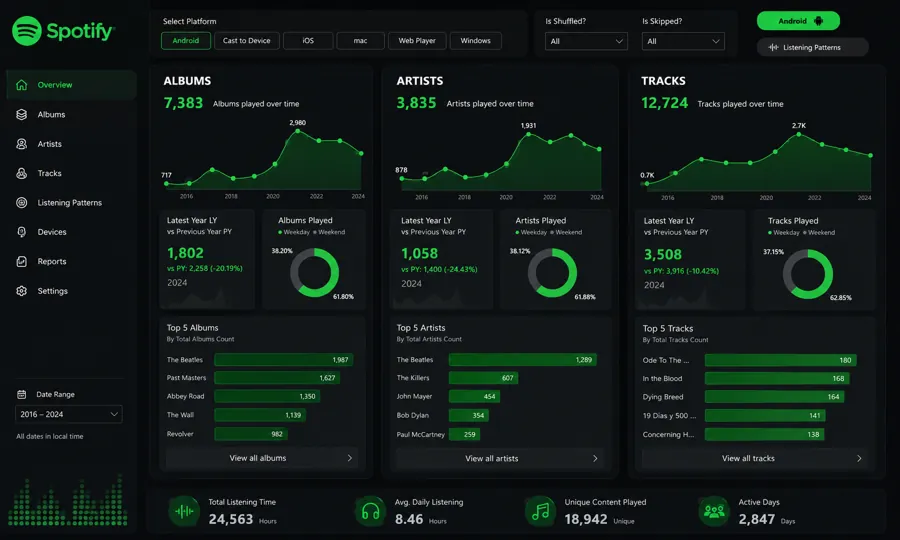The width and height of the screenshot is (900, 540).
Task: Click the In the Blood bar showing 168
Action: [777, 378]
